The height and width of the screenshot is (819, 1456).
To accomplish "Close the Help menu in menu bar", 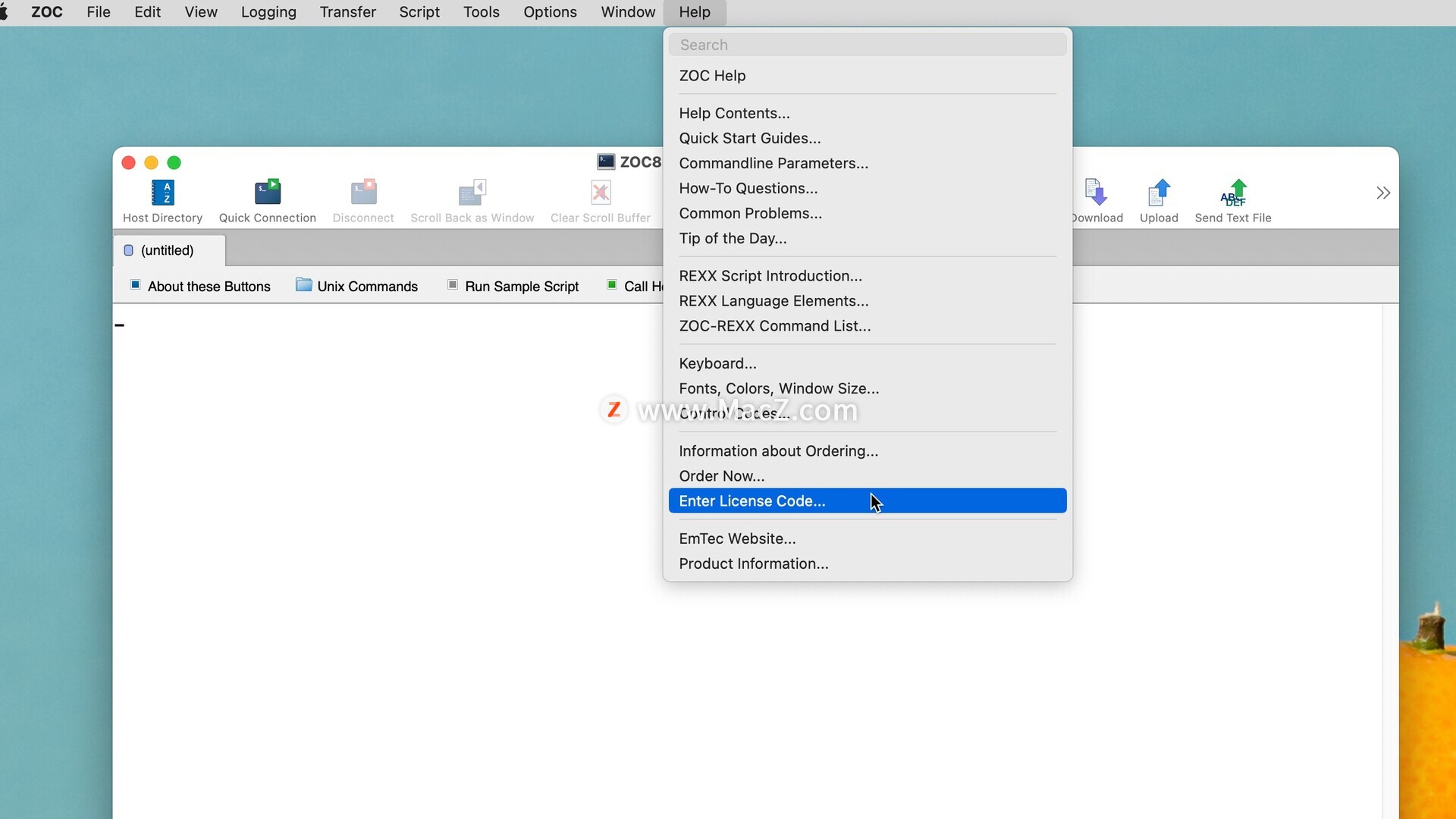I will tap(695, 12).
